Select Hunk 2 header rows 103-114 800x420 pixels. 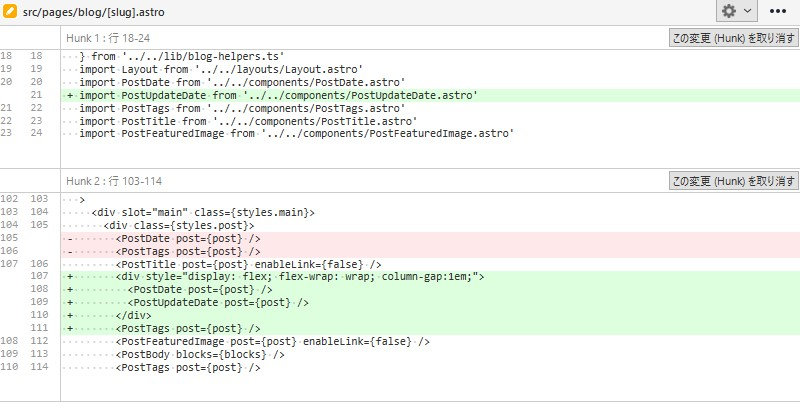(114, 181)
